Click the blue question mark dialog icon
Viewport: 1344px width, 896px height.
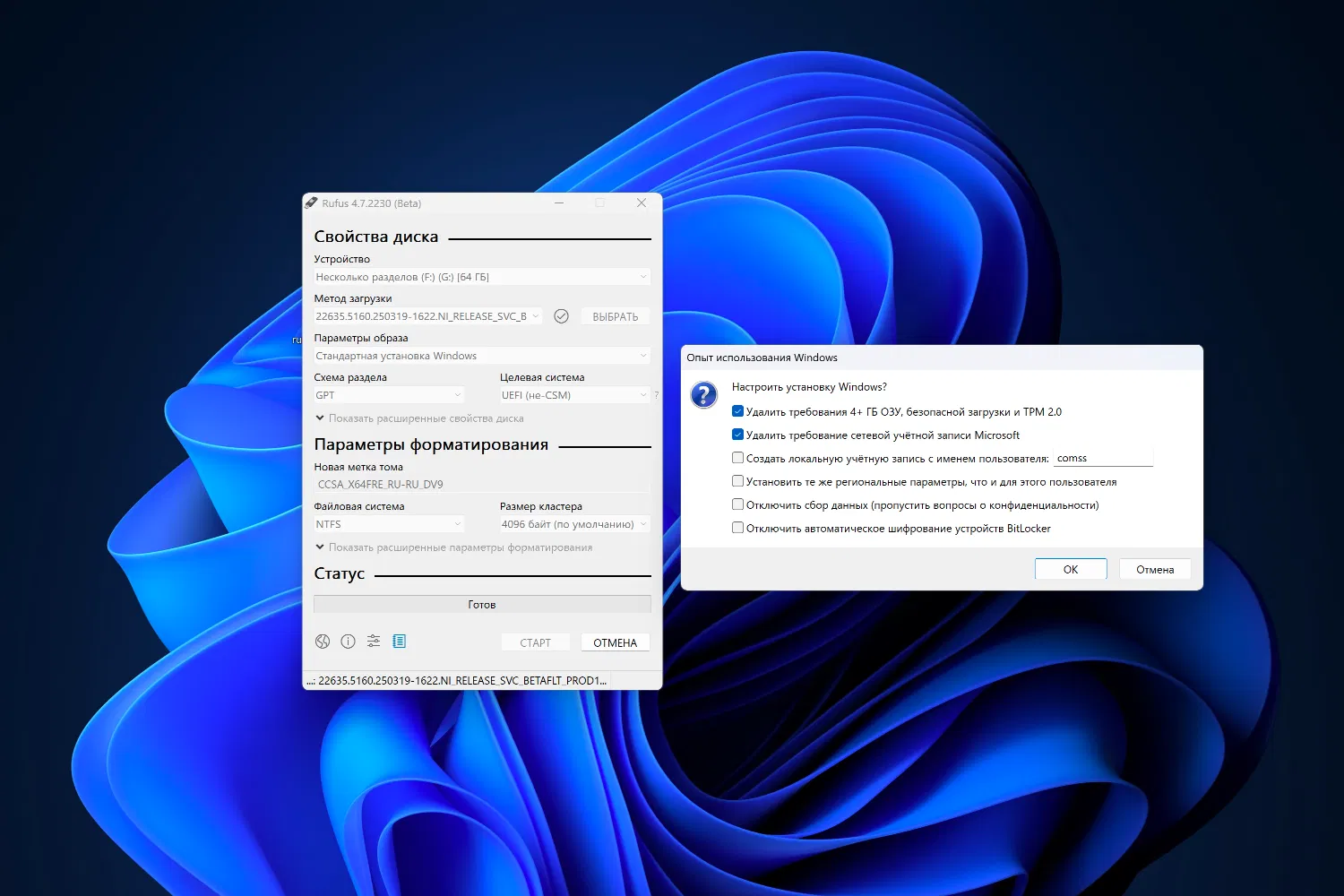tap(704, 394)
